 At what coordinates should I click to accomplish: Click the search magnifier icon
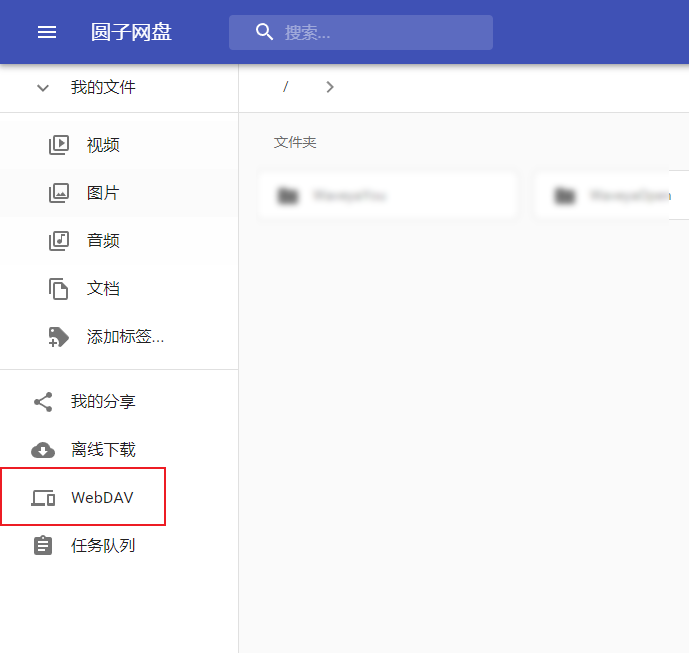click(x=265, y=32)
